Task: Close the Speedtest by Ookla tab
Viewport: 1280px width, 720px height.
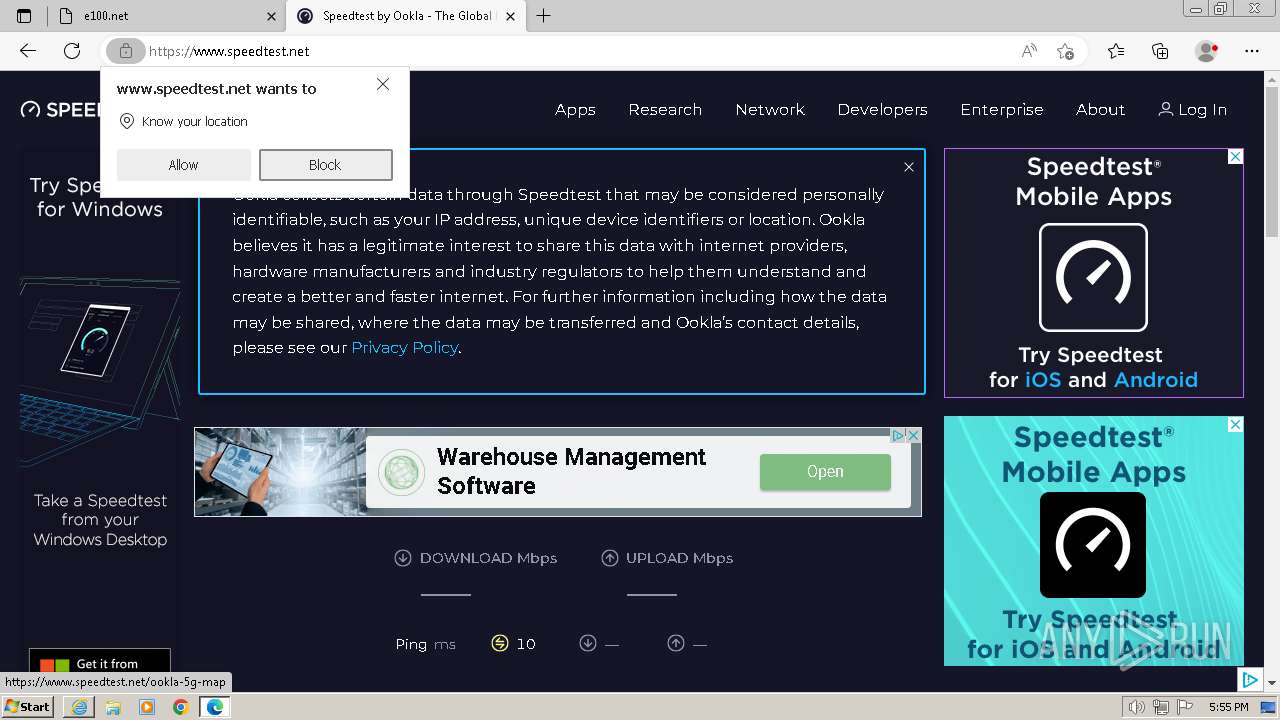Action: click(511, 16)
